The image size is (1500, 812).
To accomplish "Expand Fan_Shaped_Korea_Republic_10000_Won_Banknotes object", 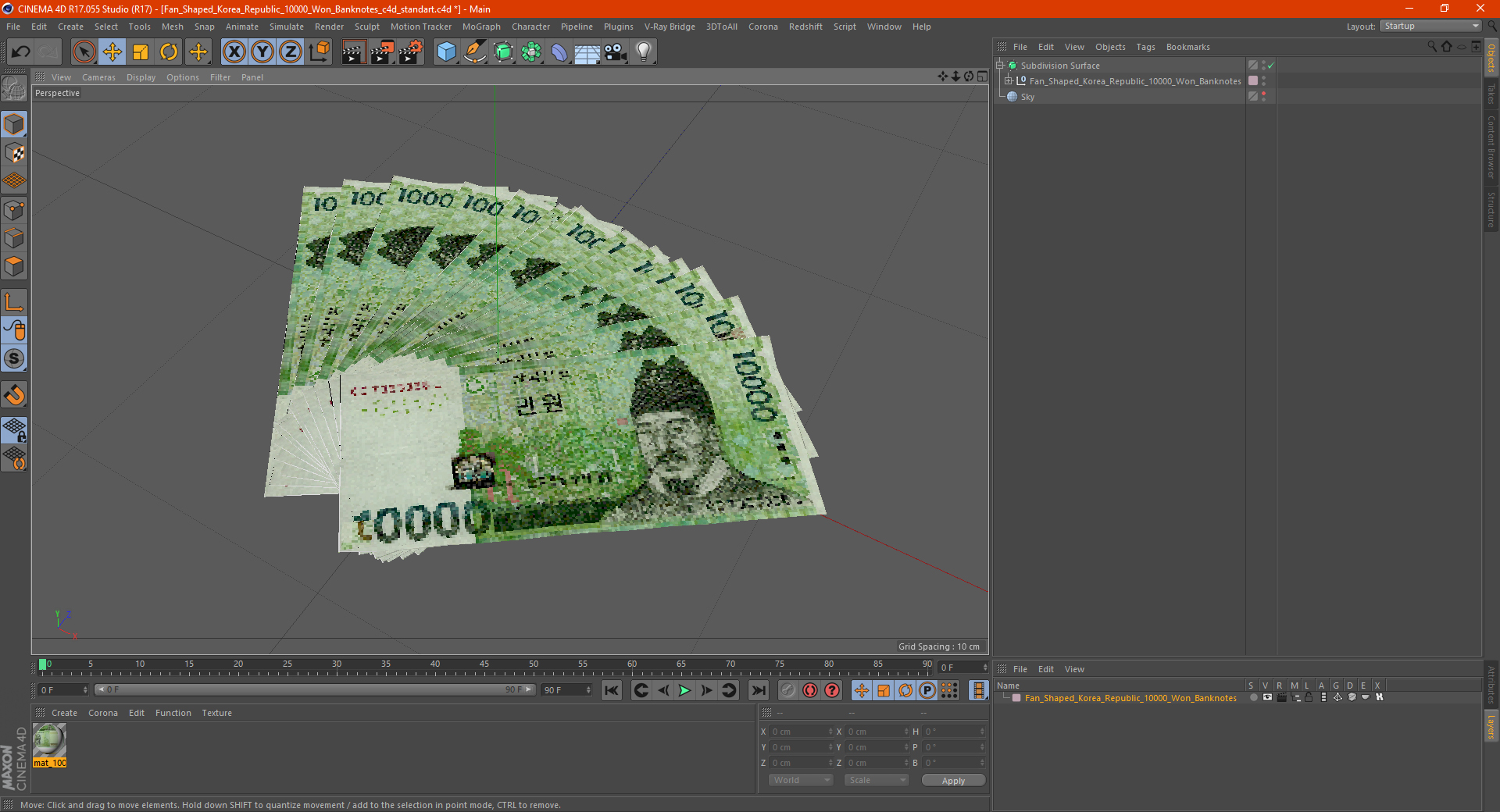I will (1008, 80).
